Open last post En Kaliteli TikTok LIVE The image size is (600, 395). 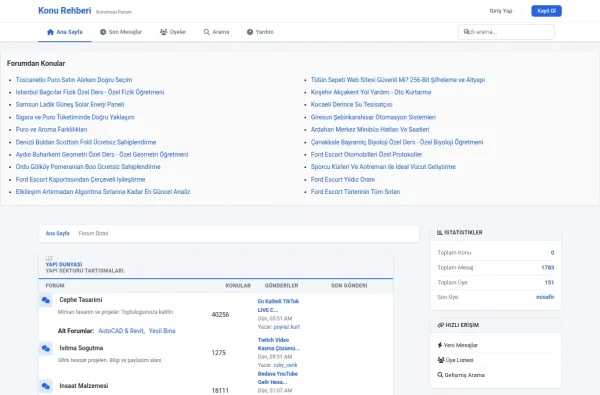[x=278, y=305]
